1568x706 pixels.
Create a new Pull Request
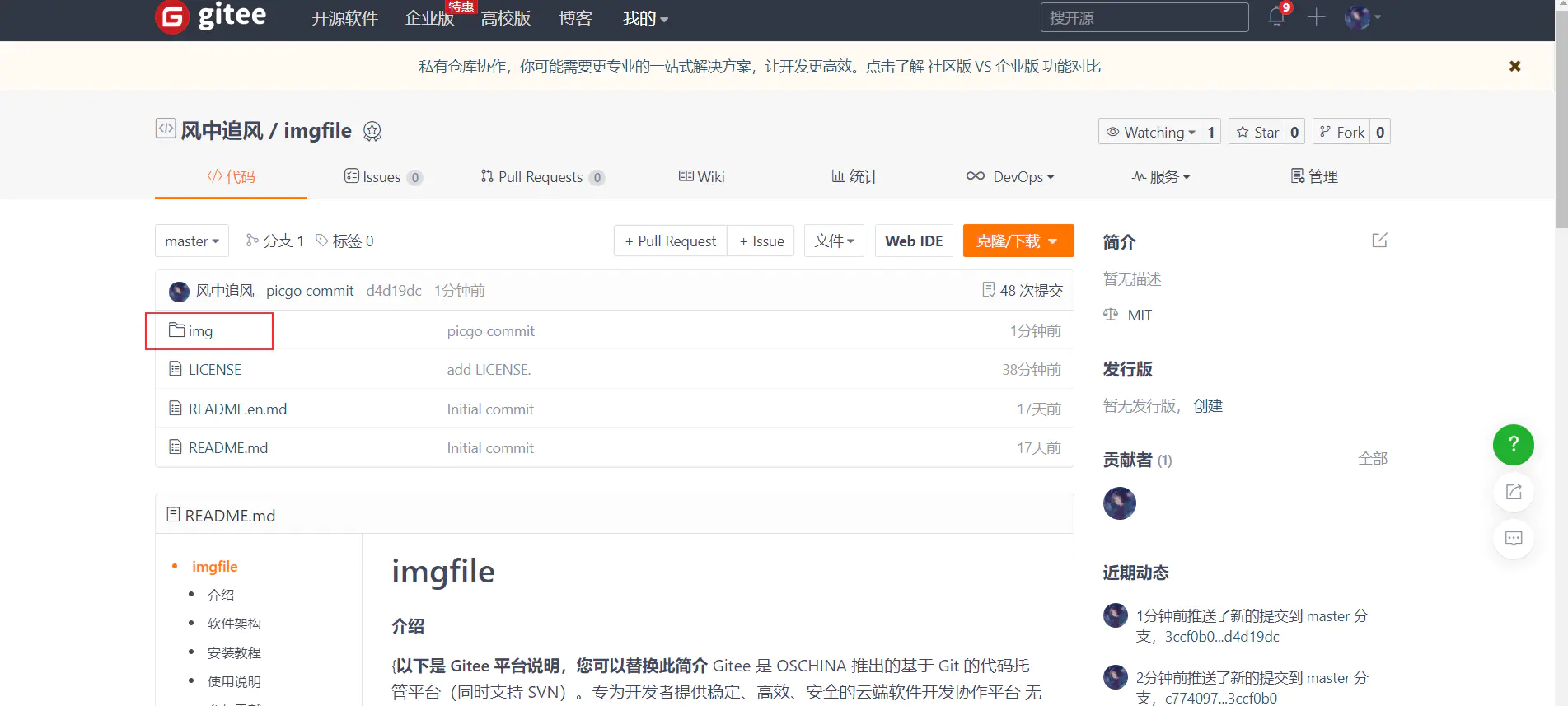[x=671, y=241]
